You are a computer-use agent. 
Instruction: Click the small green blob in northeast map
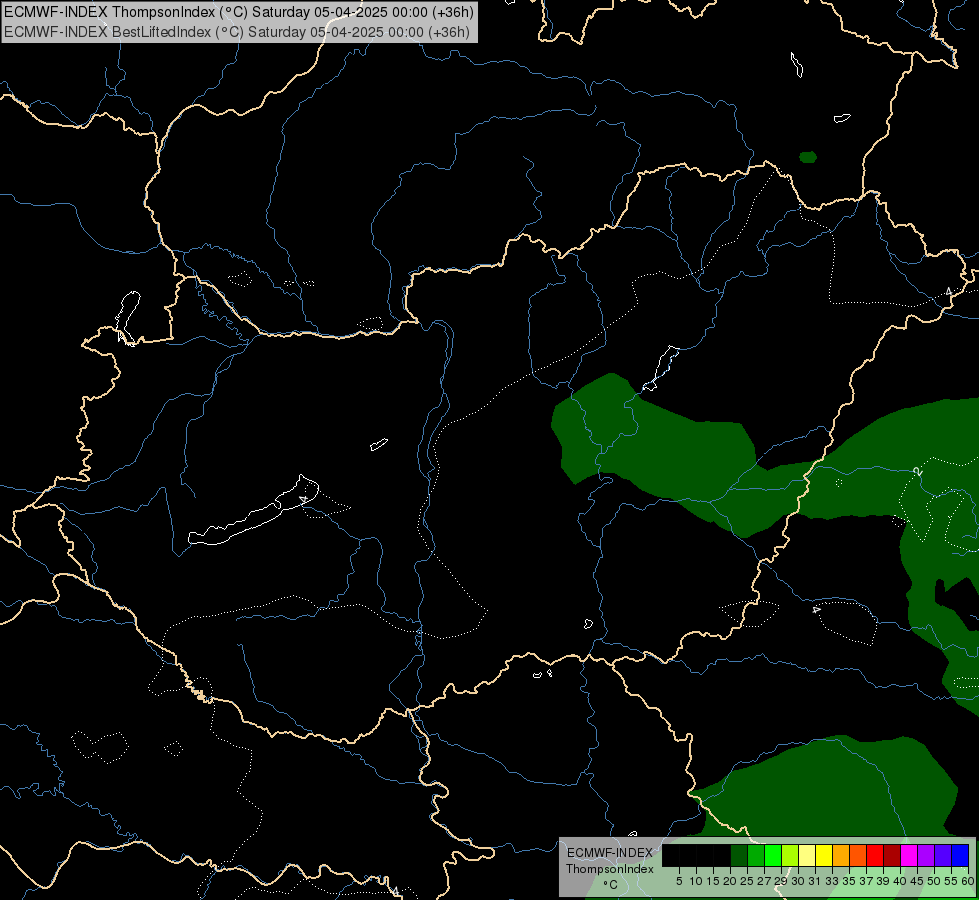(x=808, y=157)
